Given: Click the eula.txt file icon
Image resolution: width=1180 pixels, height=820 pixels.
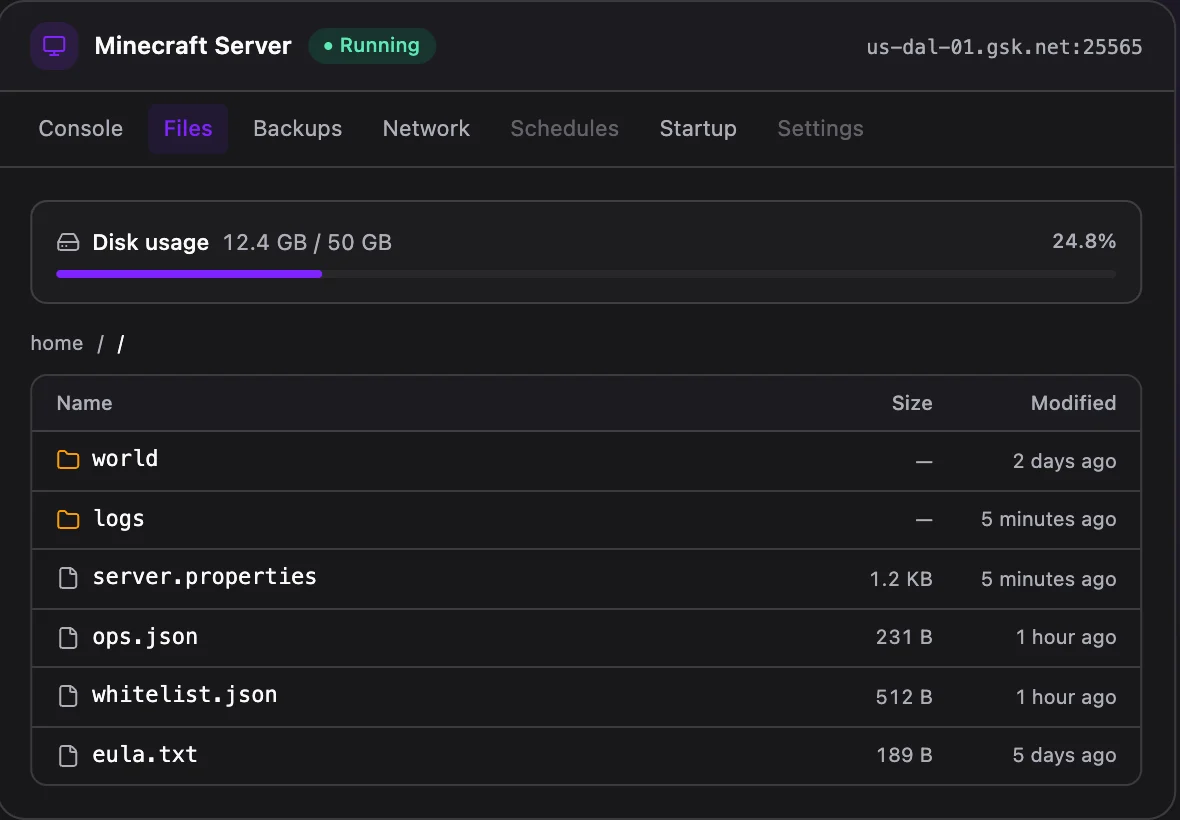Looking at the screenshot, I should click(68, 755).
